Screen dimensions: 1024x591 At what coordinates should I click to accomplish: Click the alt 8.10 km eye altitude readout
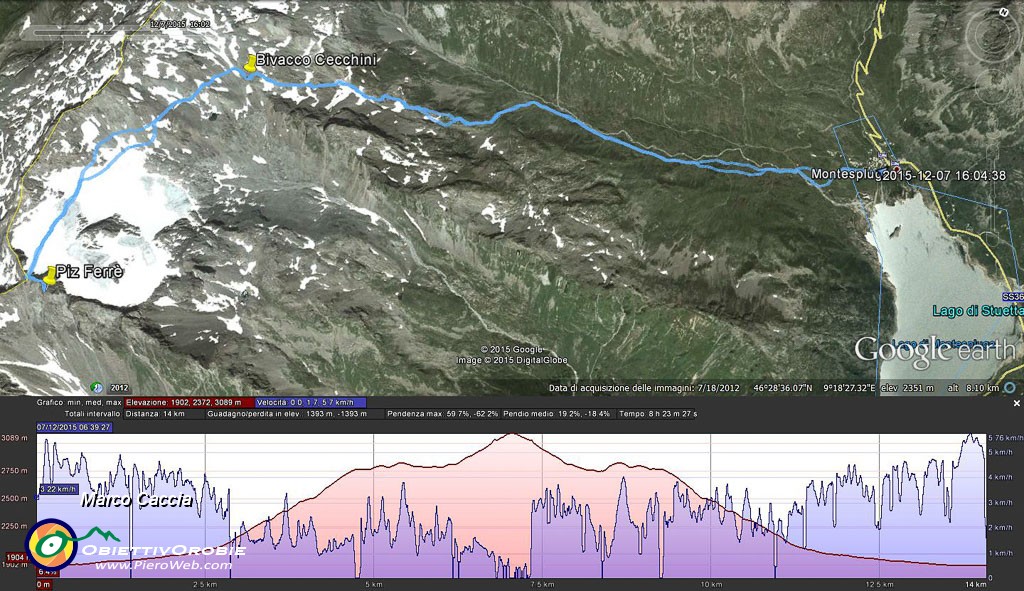973,388
